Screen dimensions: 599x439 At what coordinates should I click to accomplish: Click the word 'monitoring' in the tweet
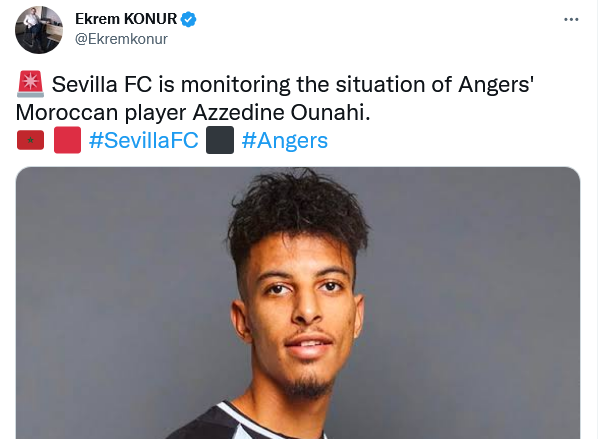pyautogui.click(x=235, y=85)
